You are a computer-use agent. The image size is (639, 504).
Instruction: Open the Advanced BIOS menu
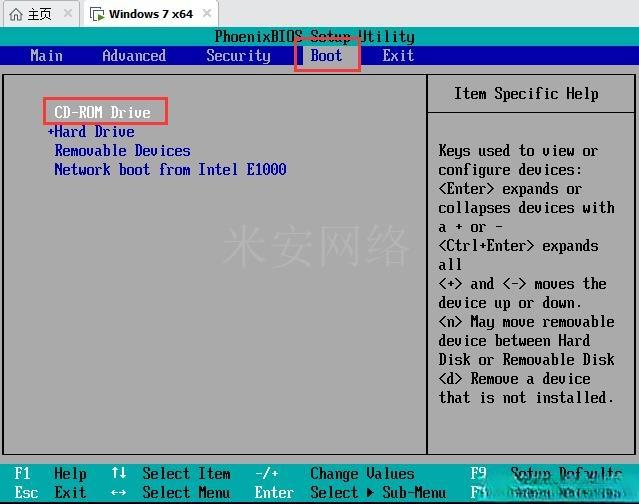134,55
